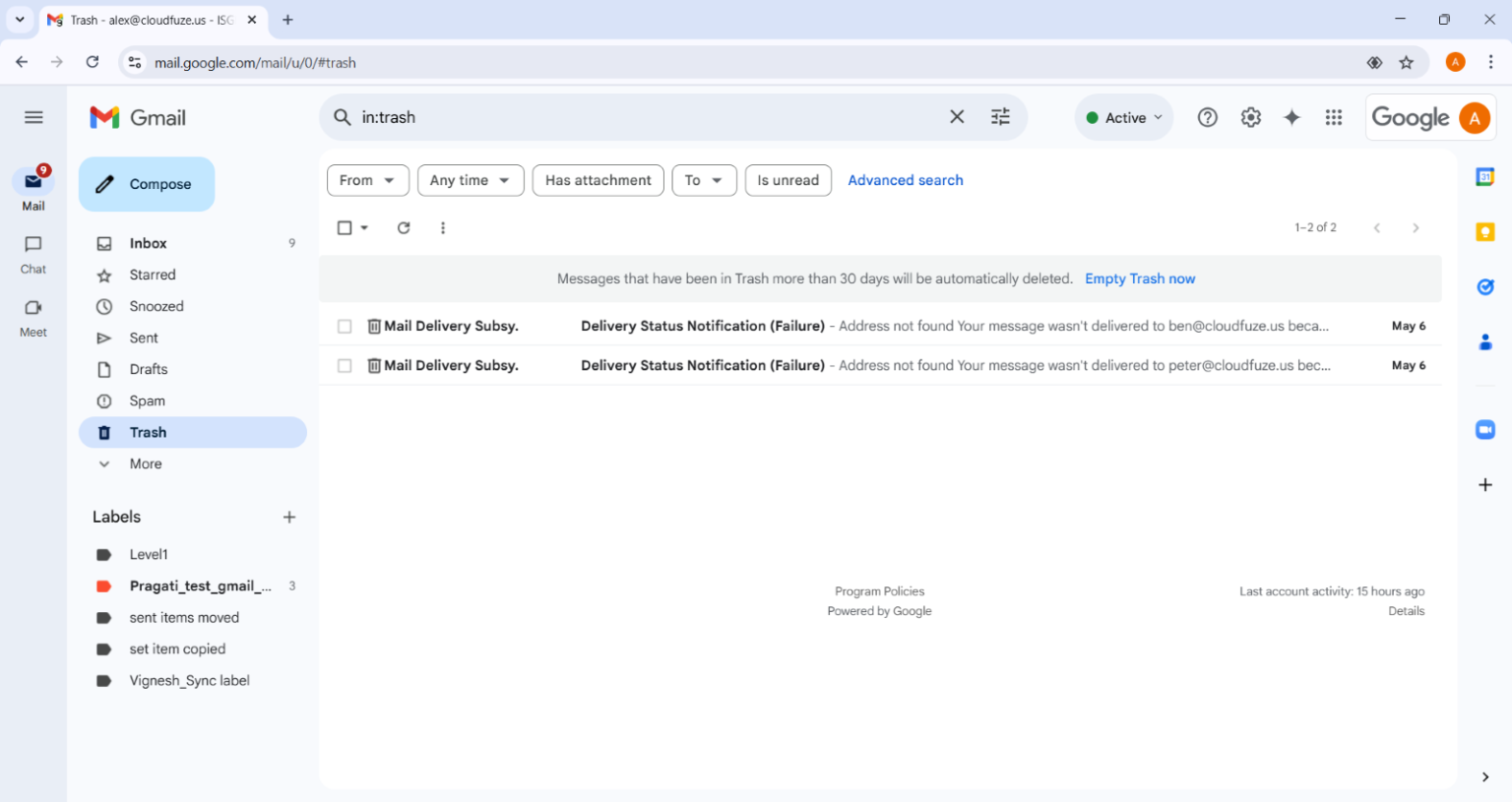Viewport: 1512px width, 802px height.
Task: Open Advanced search
Action: 905,180
